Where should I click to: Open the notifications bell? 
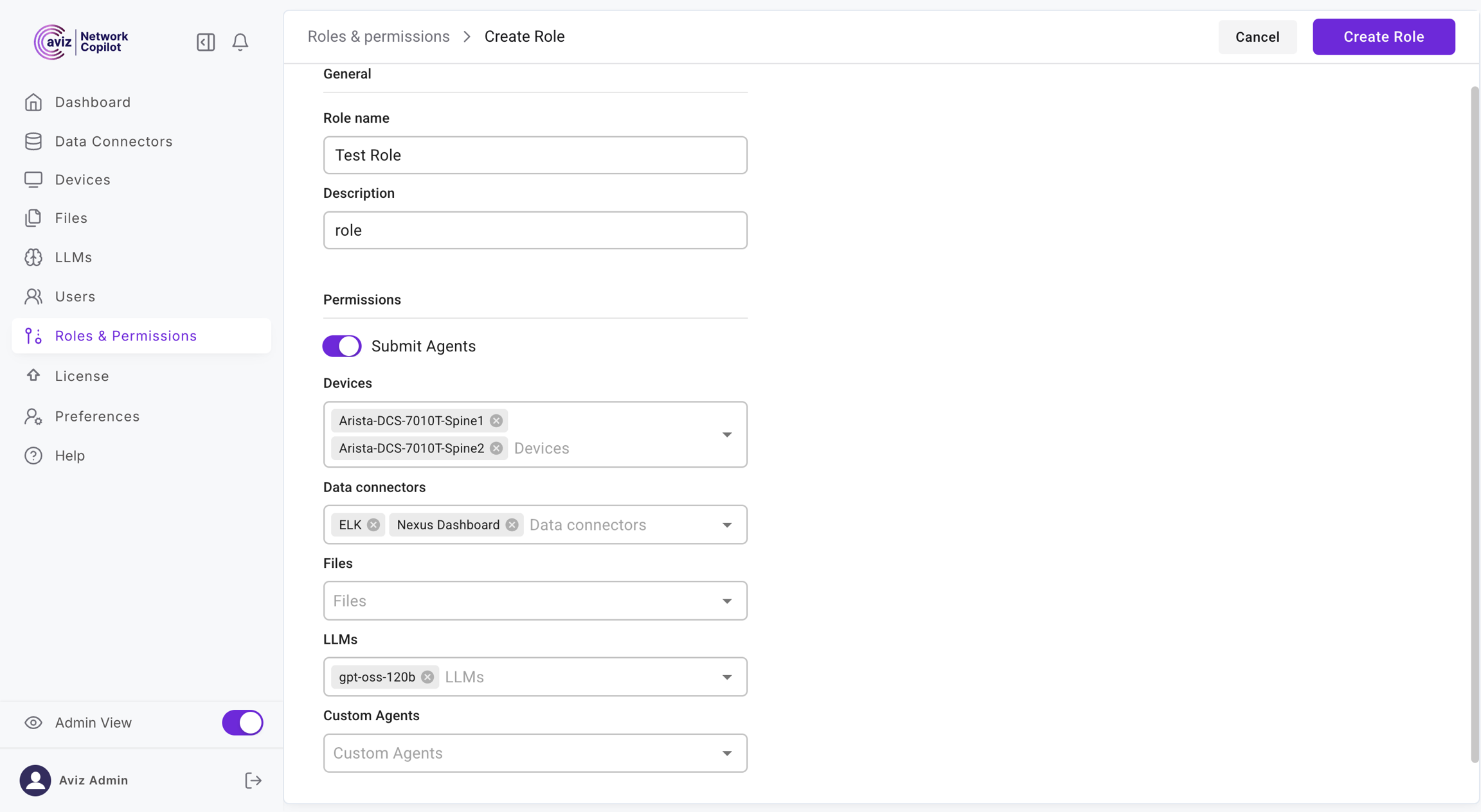(240, 42)
